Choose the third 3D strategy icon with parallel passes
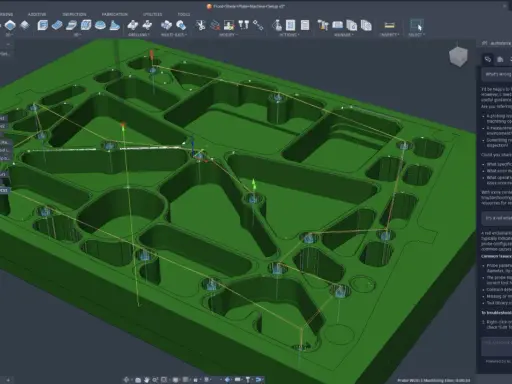Screen dimensions: 512x384 tap(71, 25)
